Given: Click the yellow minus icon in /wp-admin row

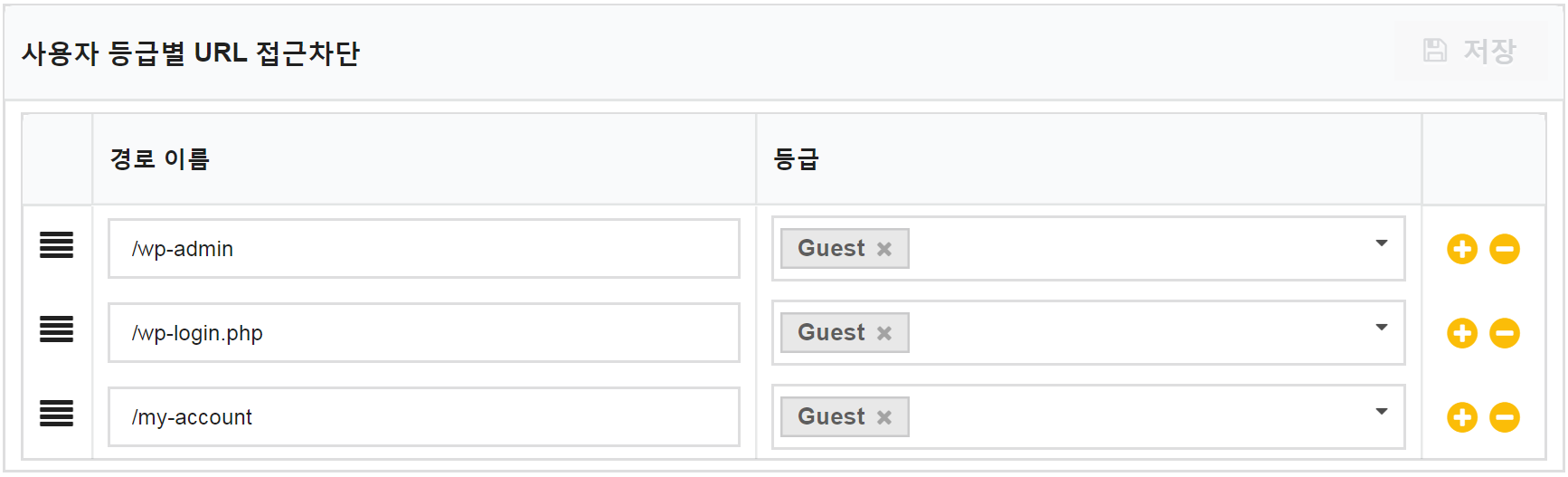Looking at the screenshot, I should pos(1505,249).
